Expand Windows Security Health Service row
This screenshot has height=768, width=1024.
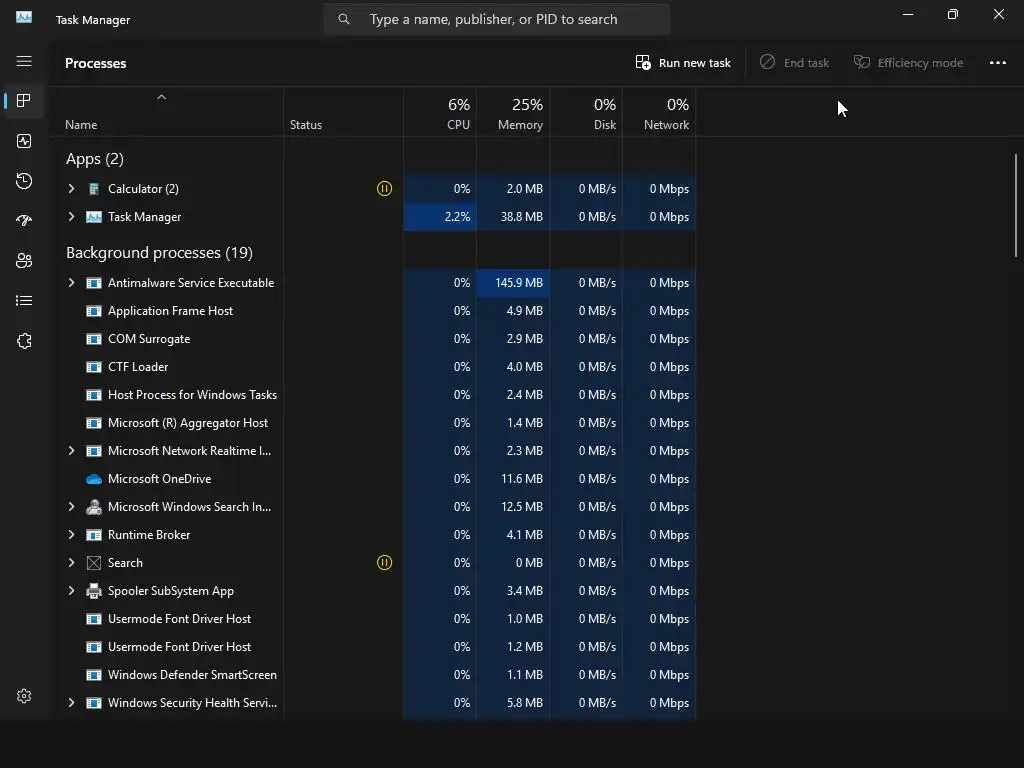[71, 703]
